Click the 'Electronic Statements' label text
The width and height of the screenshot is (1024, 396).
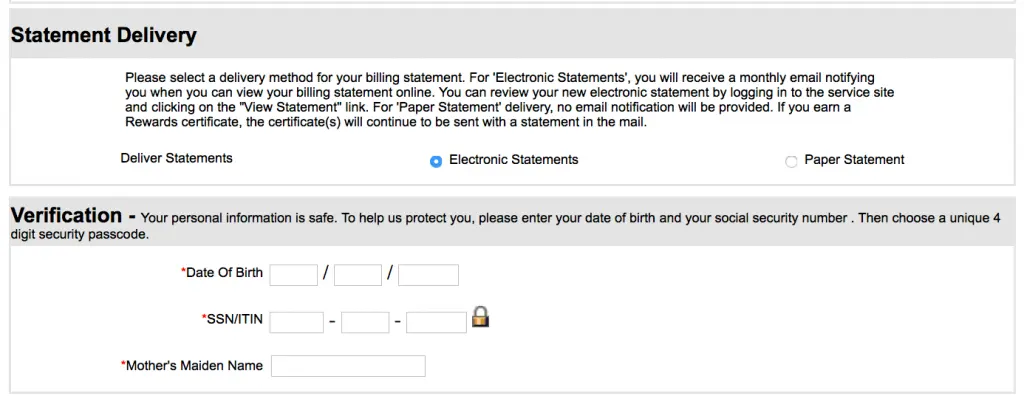pos(513,159)
